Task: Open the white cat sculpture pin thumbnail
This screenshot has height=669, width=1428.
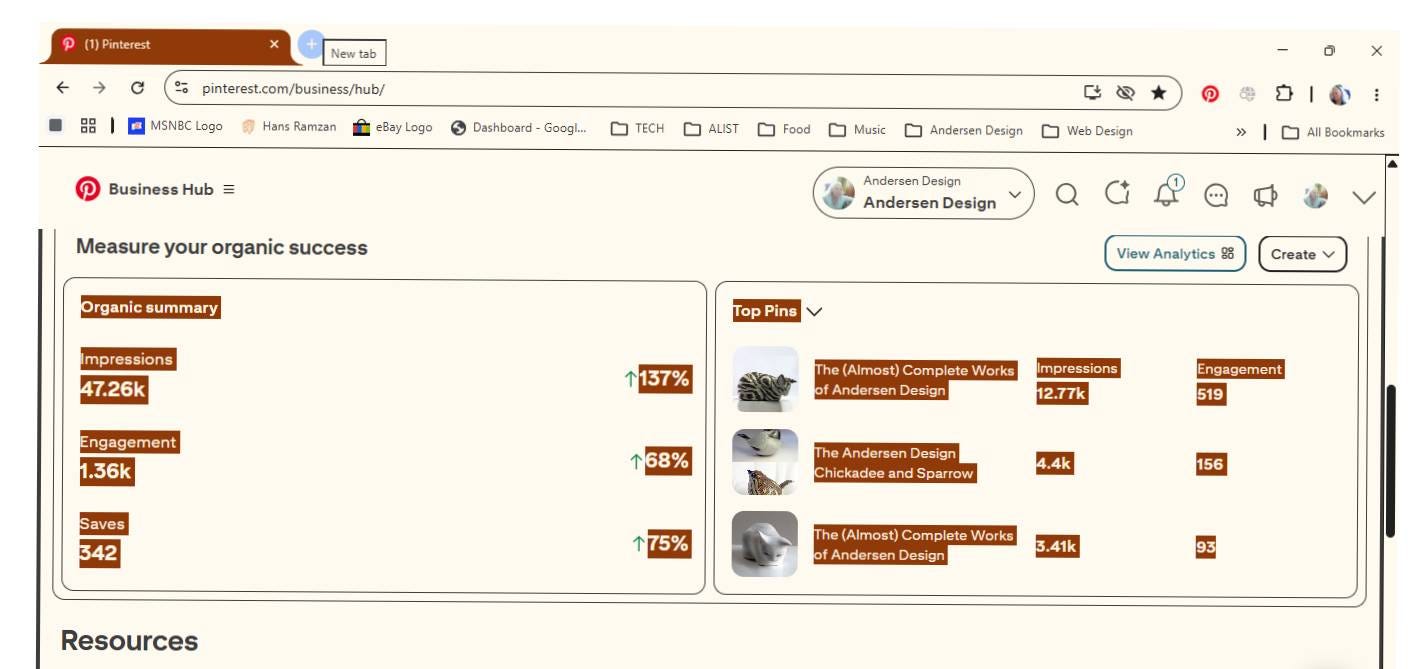Action: (x=765, y=544)
